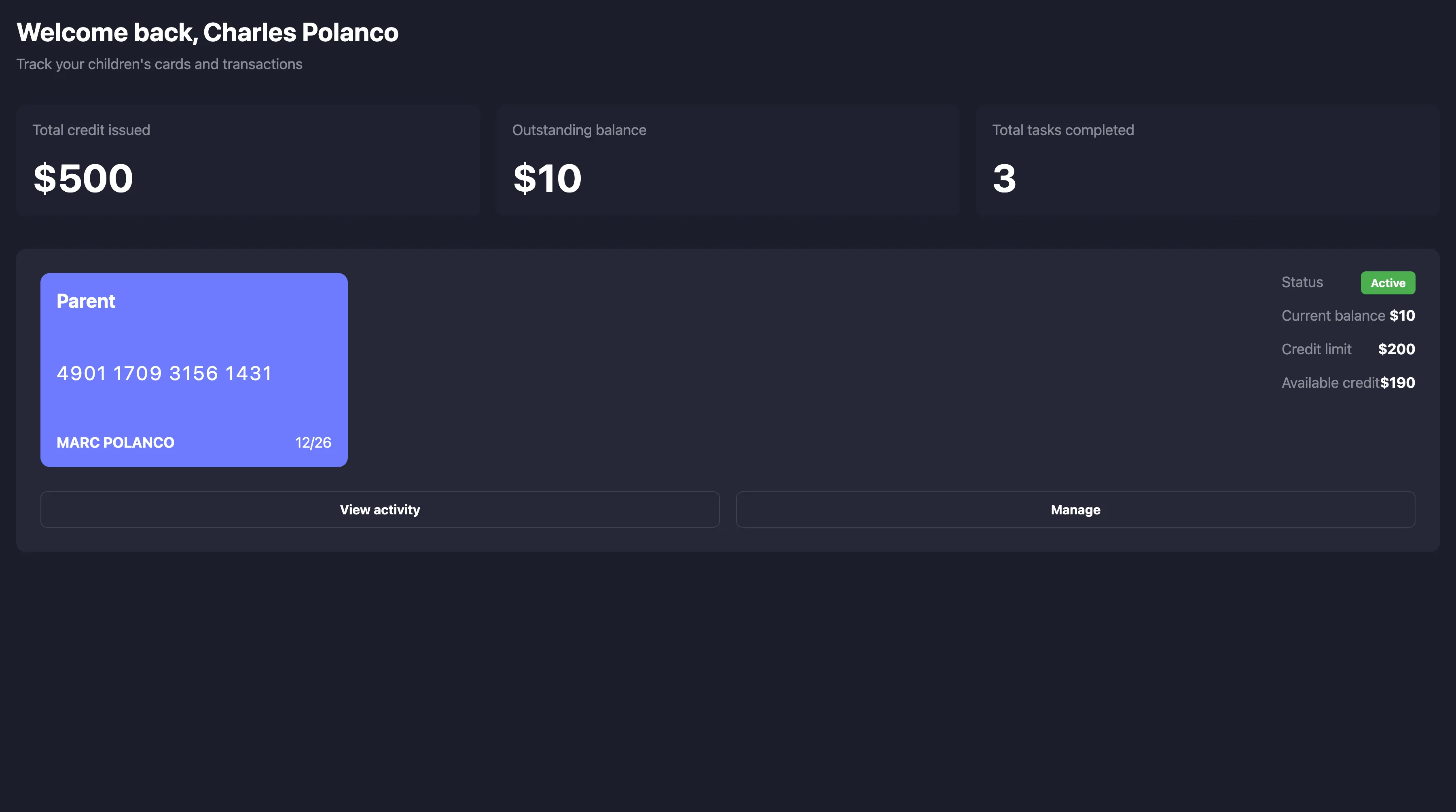The width and height of the screenshot is (1456, 812).
Task: Click the tasks completed counter showing 3
Action: click(x=1004, y=178)
